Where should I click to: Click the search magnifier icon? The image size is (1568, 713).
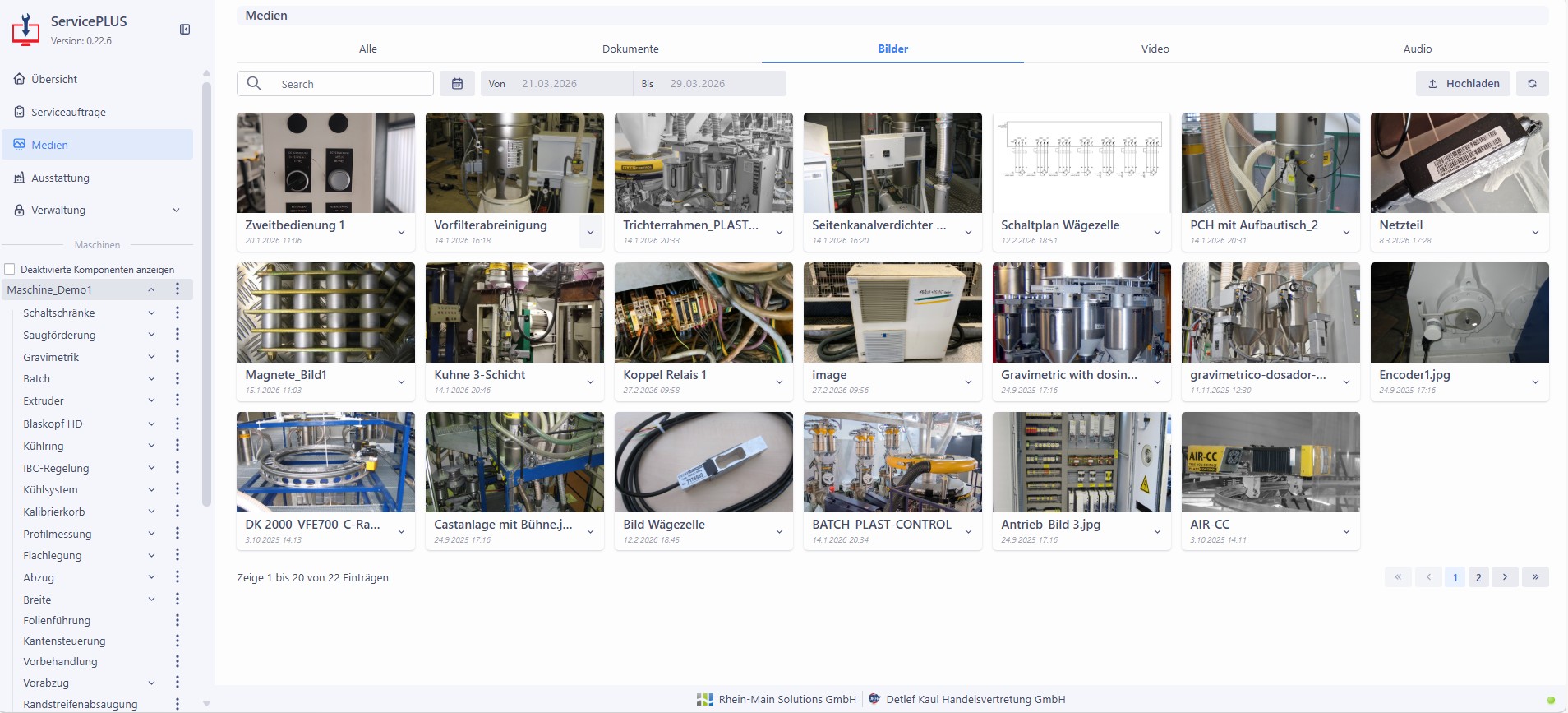pos(255,84)
